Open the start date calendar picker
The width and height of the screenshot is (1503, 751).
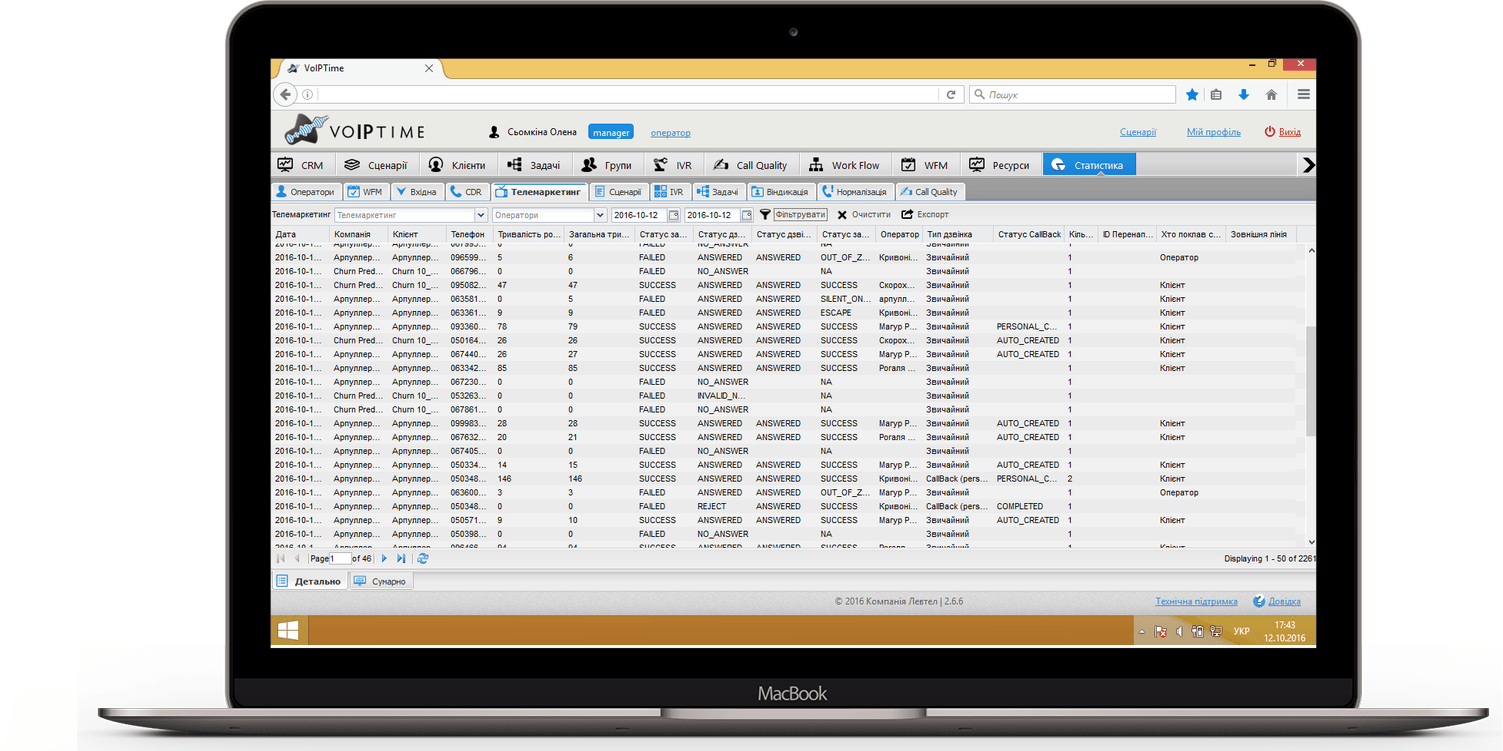coord(673,215)
